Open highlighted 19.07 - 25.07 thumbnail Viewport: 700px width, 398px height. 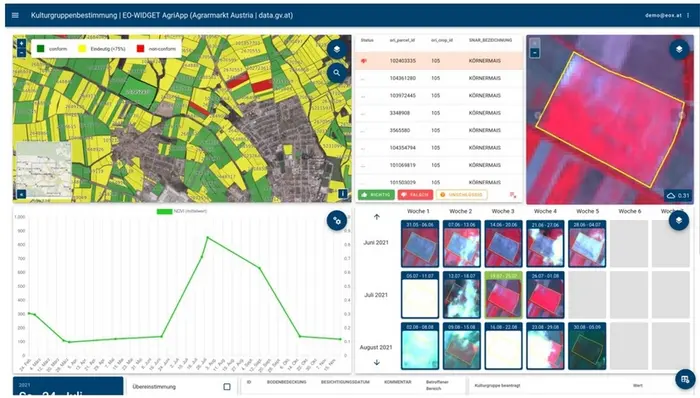point(503,295)
